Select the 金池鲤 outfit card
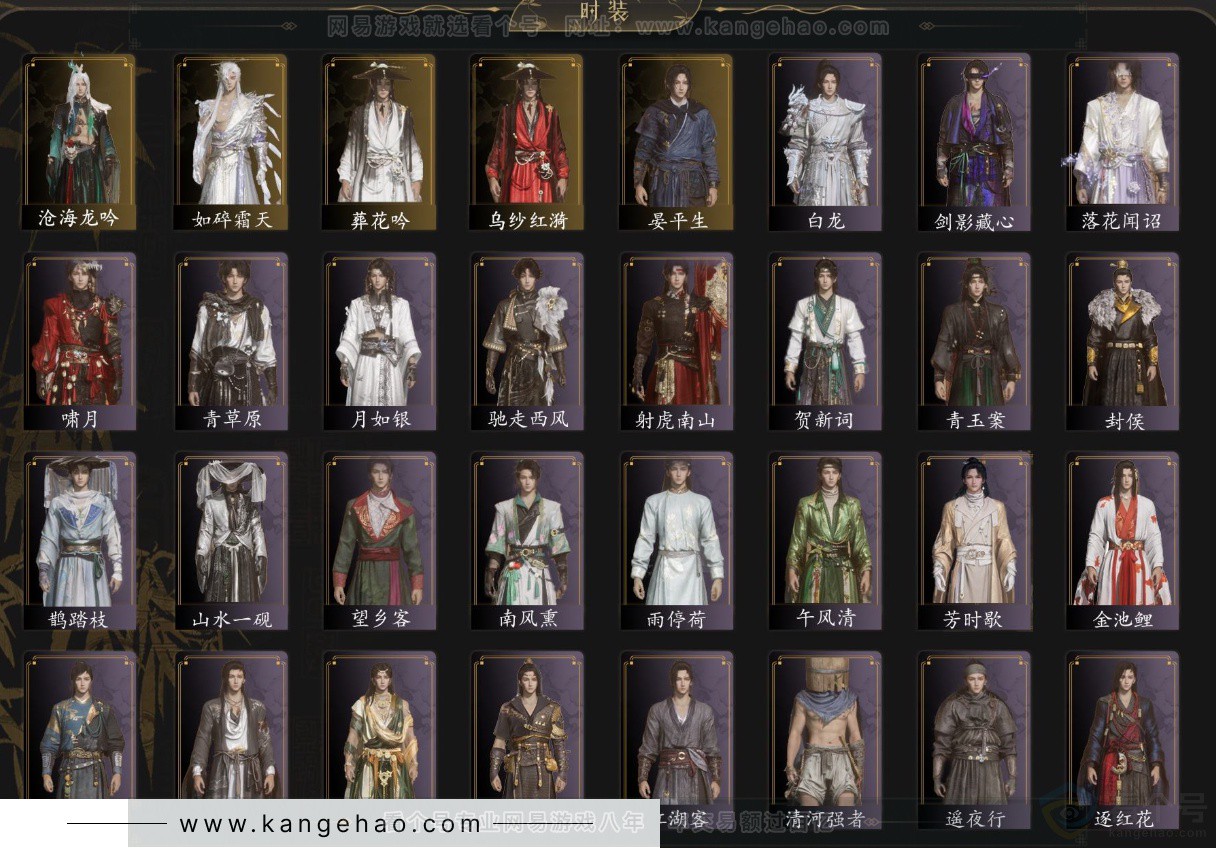The height and width of the screenshot is (848, 1216). point(1123,541)
